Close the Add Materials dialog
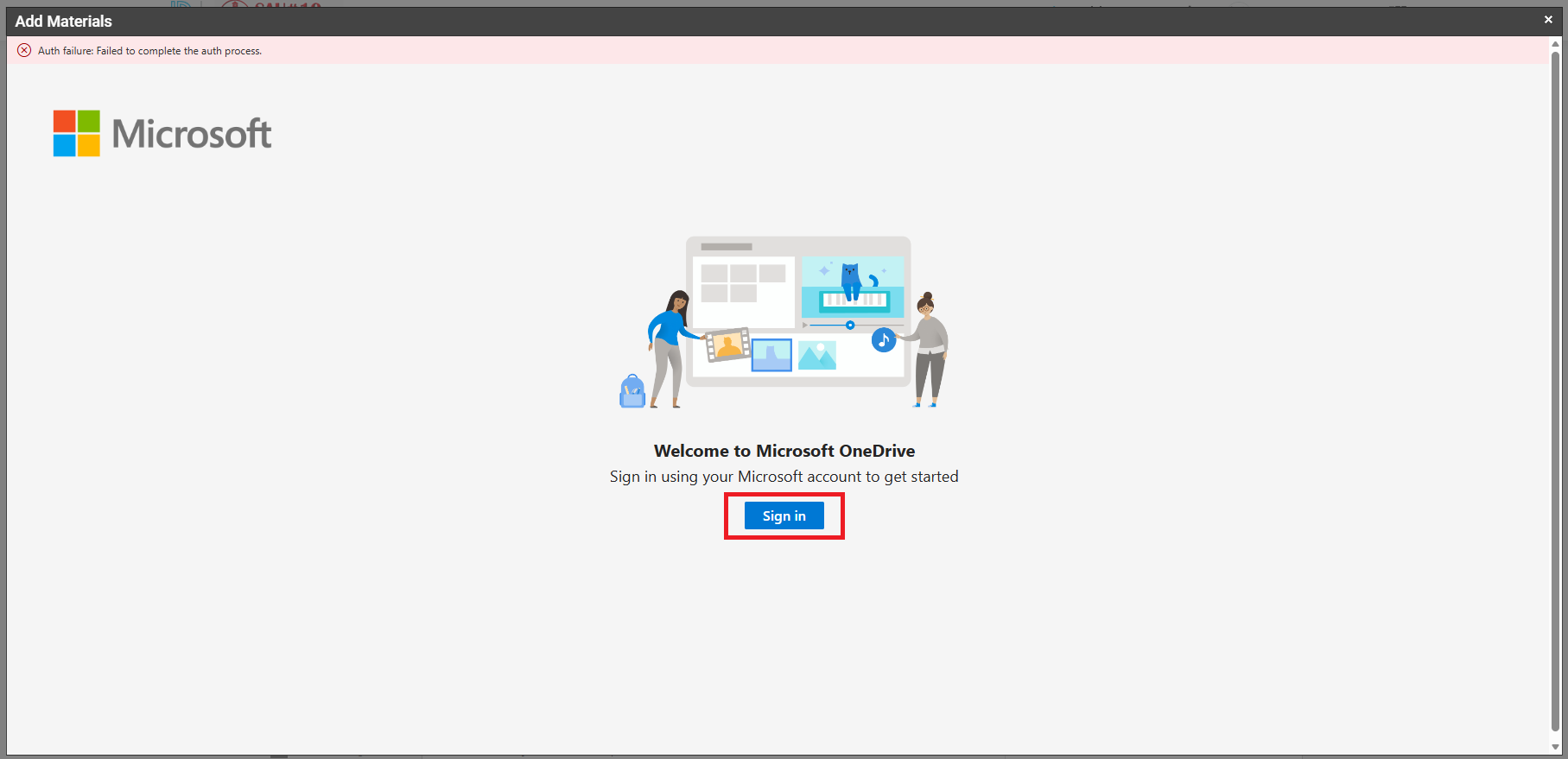 coord(1548,20)
